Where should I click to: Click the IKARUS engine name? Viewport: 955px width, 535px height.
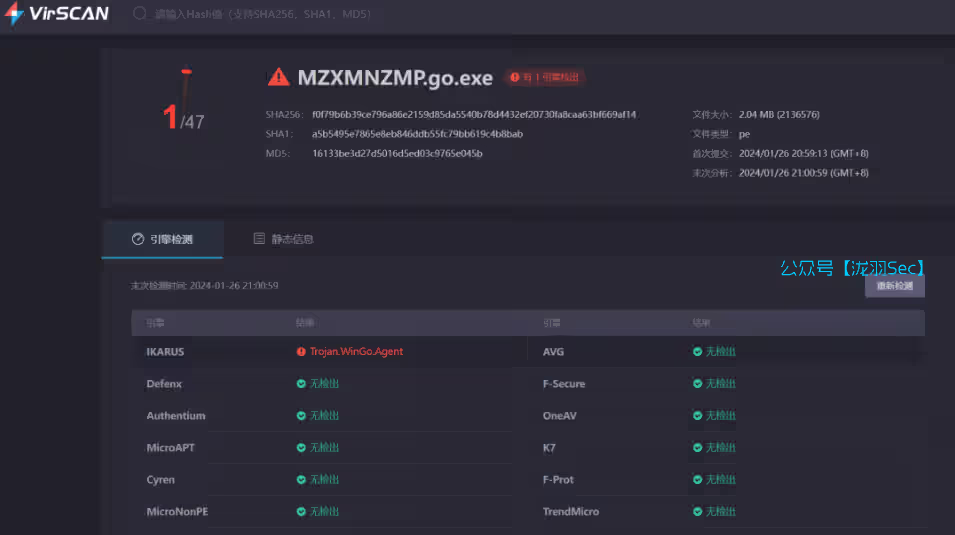pos(165,352)
